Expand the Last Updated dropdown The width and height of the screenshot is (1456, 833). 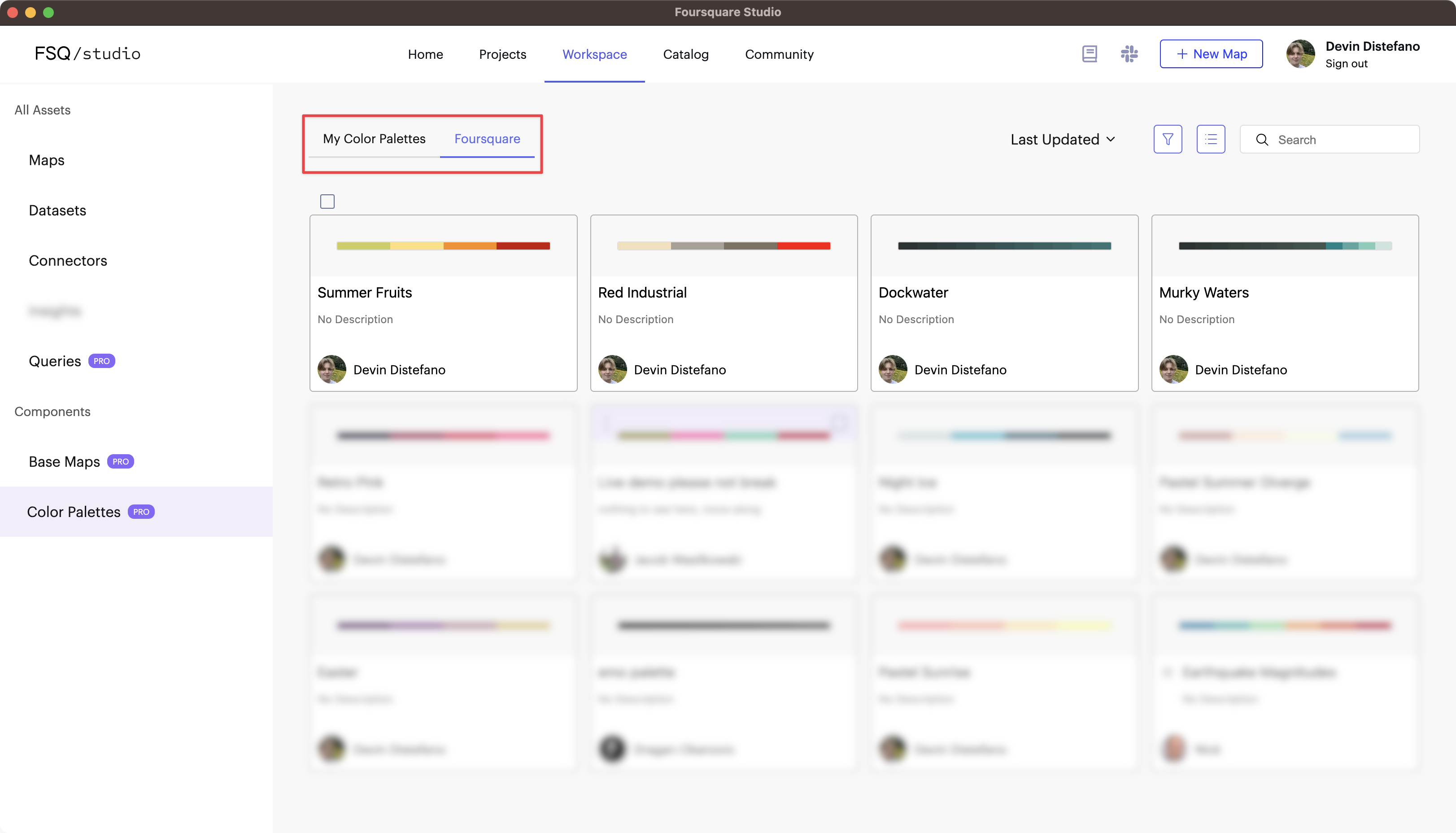[x=1063, y=139]
